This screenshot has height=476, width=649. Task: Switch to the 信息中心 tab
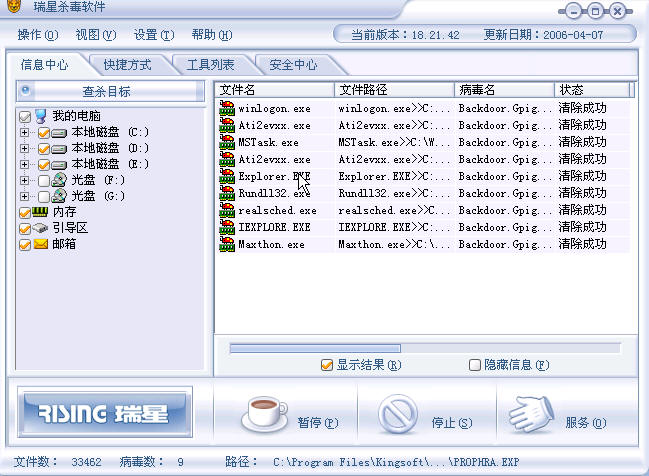click(45, 65)
